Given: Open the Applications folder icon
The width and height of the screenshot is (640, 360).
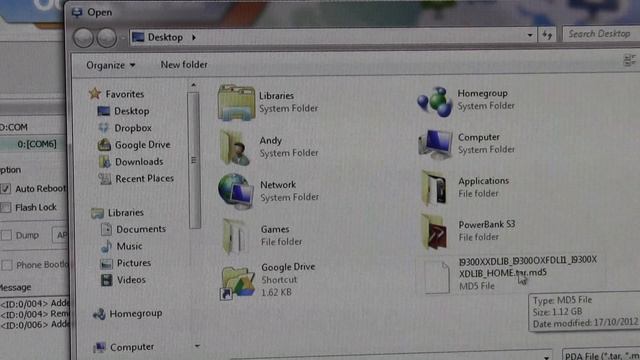Looking at the screenshot, I should tap(434, 188).
